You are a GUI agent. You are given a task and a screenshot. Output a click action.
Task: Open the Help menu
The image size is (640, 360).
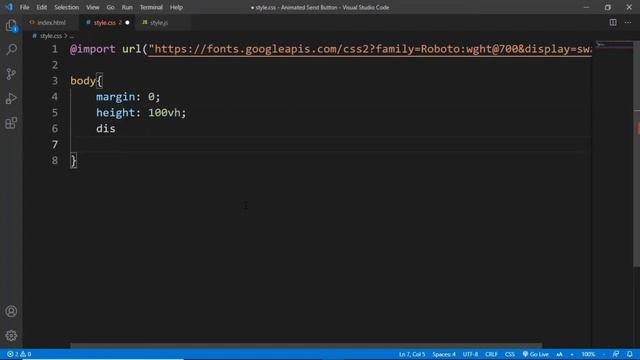(176, 7)
